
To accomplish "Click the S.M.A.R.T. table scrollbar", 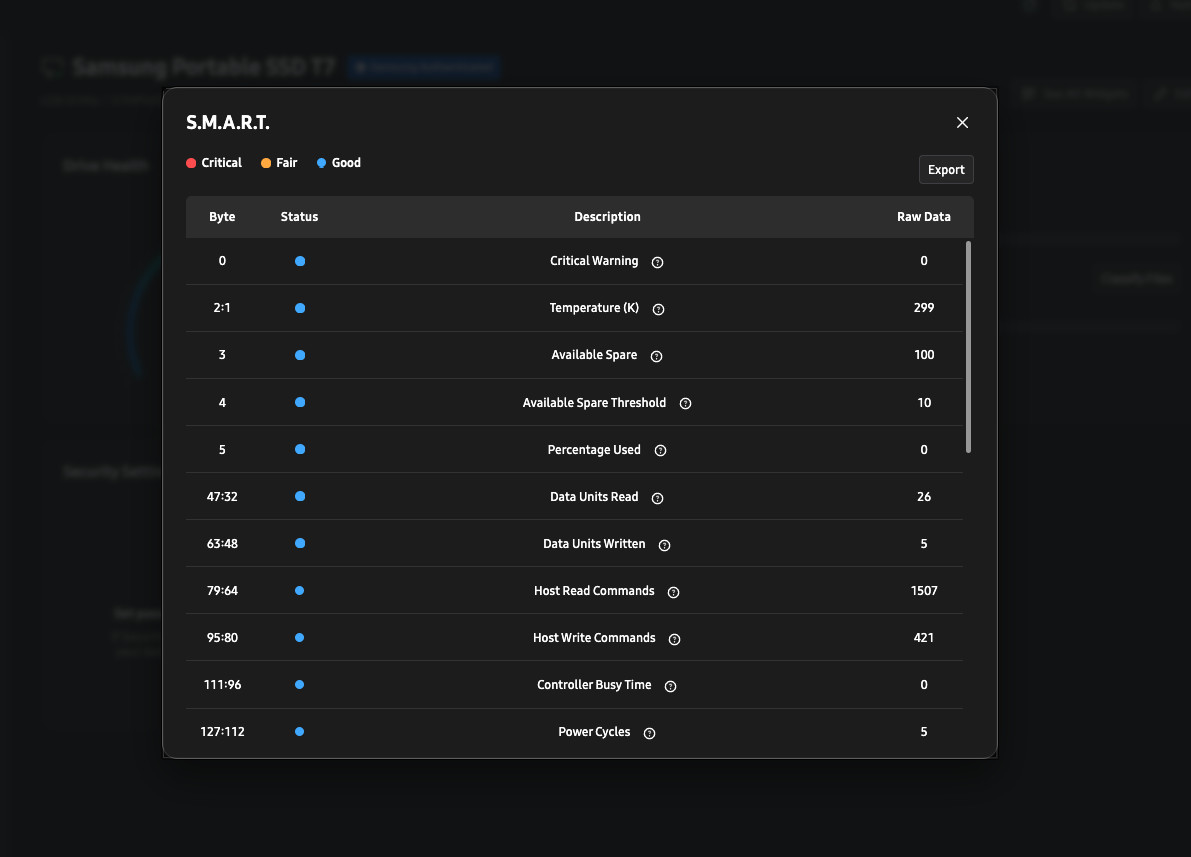I will coord(968,347).
